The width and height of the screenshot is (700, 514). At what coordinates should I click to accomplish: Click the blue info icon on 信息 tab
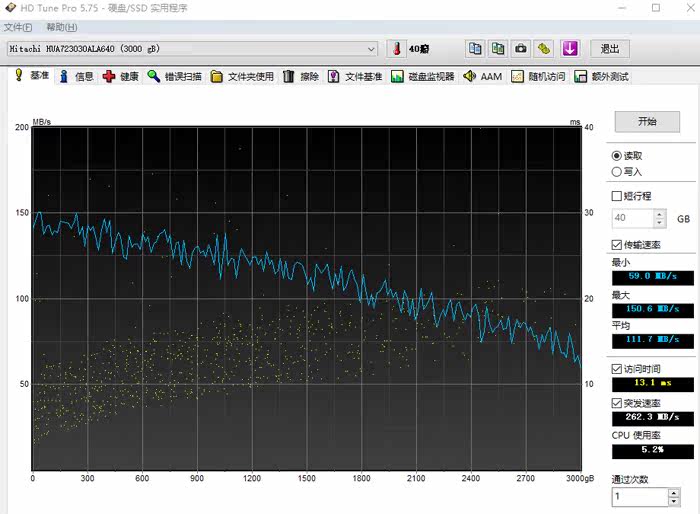coord(64,76)
